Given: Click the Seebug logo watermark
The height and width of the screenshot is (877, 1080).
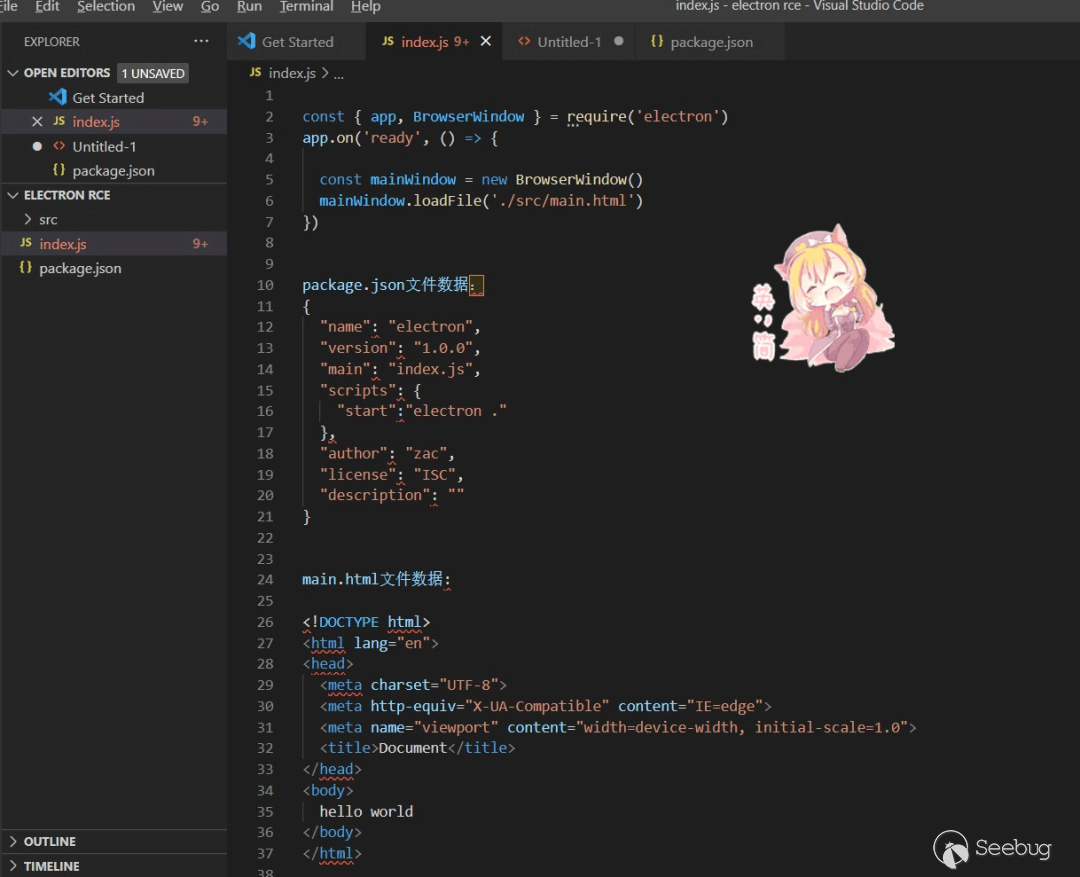Looking at the screenshot, I should point(993,849).
